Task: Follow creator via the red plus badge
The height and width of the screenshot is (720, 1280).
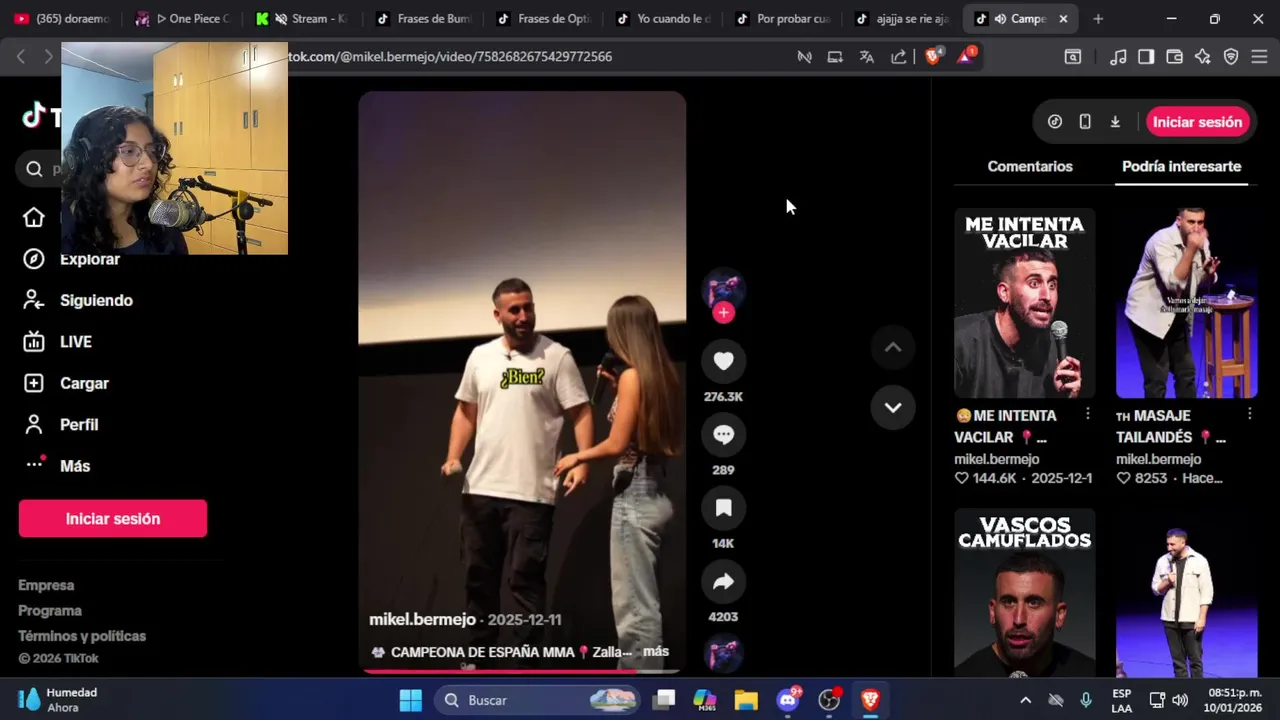Action: coord(723,313)
